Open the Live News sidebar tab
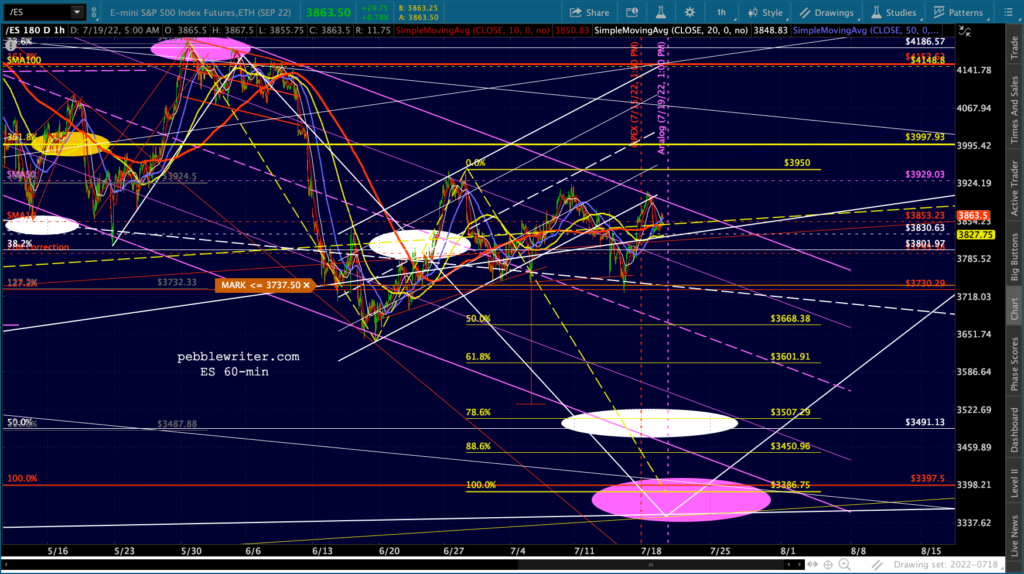This screenshot has width=1024, height=574. tap(1014, 535)
